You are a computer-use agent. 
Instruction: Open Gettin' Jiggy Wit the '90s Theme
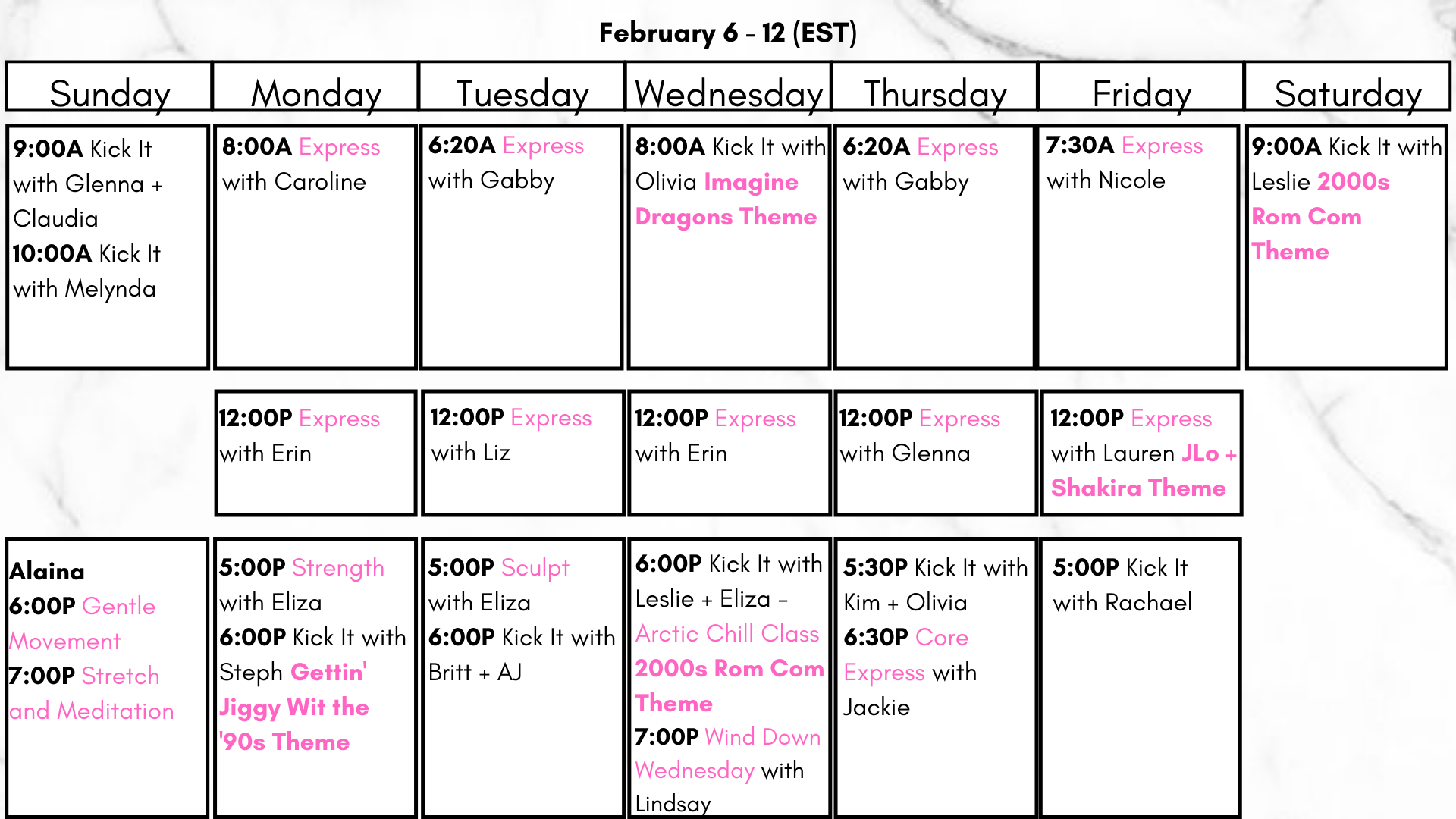[x=294, y=707]
